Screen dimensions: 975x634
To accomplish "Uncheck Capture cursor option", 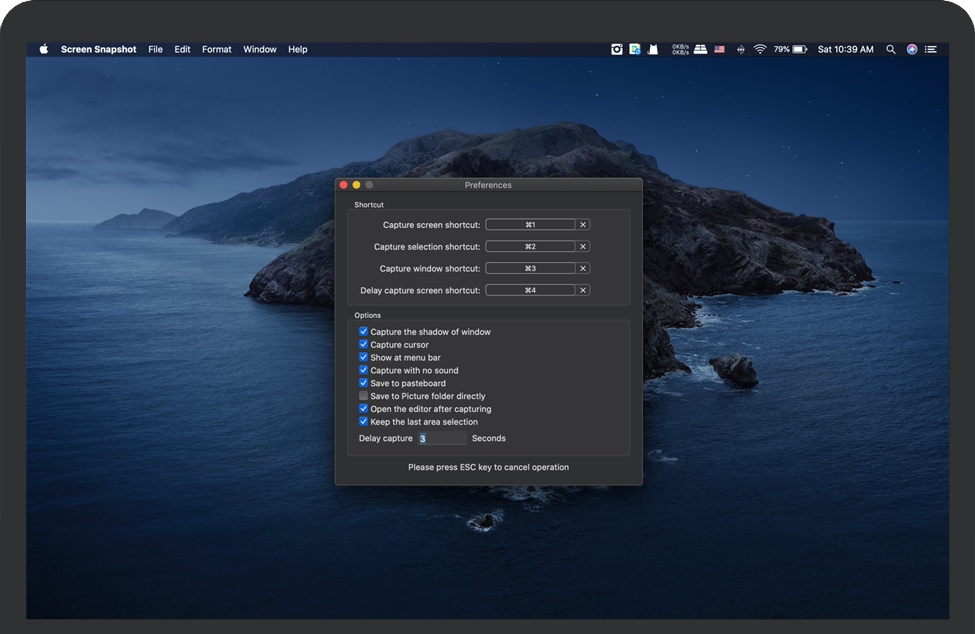I will [x=363, y=344].
